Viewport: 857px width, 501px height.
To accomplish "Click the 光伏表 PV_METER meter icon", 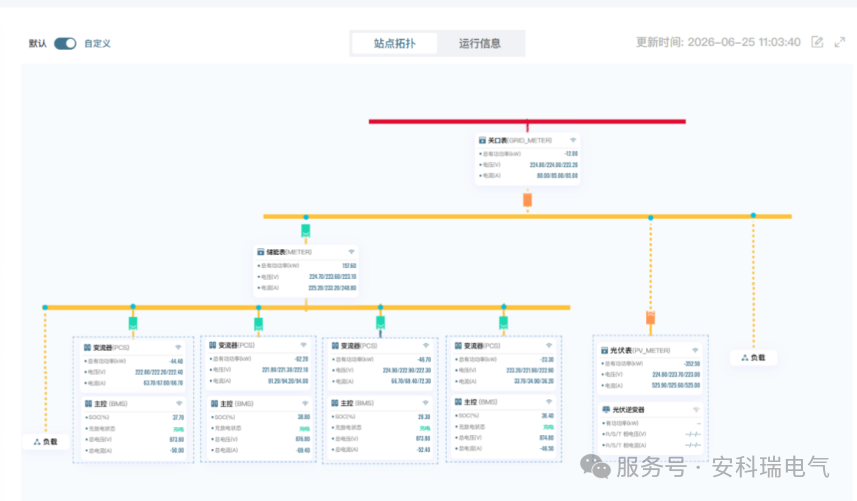I will (604, 350).
